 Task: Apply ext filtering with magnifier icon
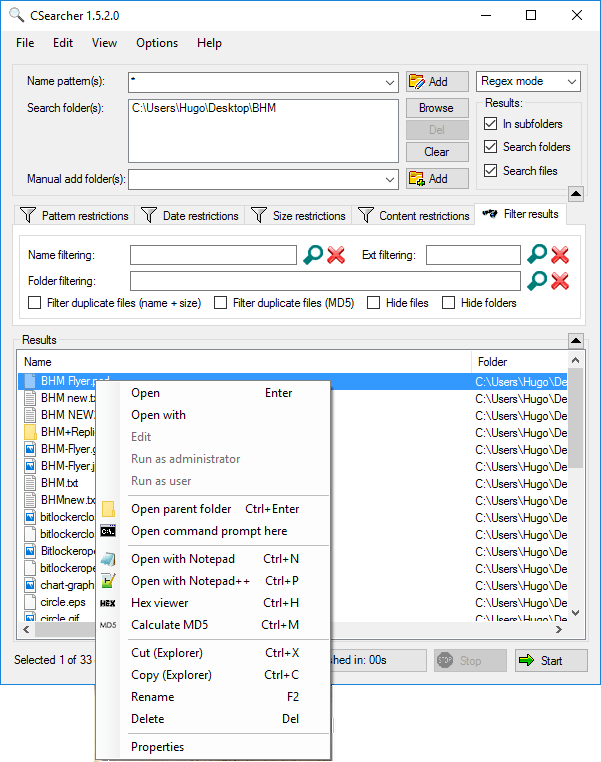pyautogui.click(x=537, y=255)
